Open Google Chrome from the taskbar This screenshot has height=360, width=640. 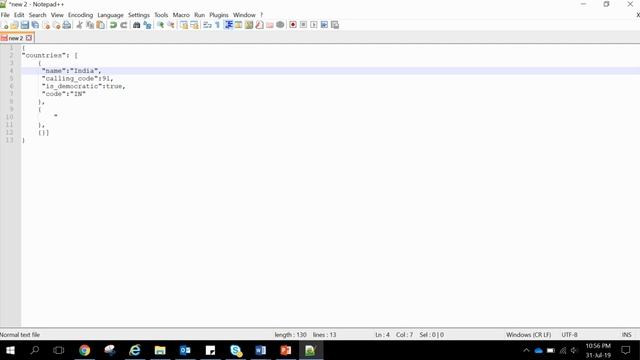(x=84, y=350)
